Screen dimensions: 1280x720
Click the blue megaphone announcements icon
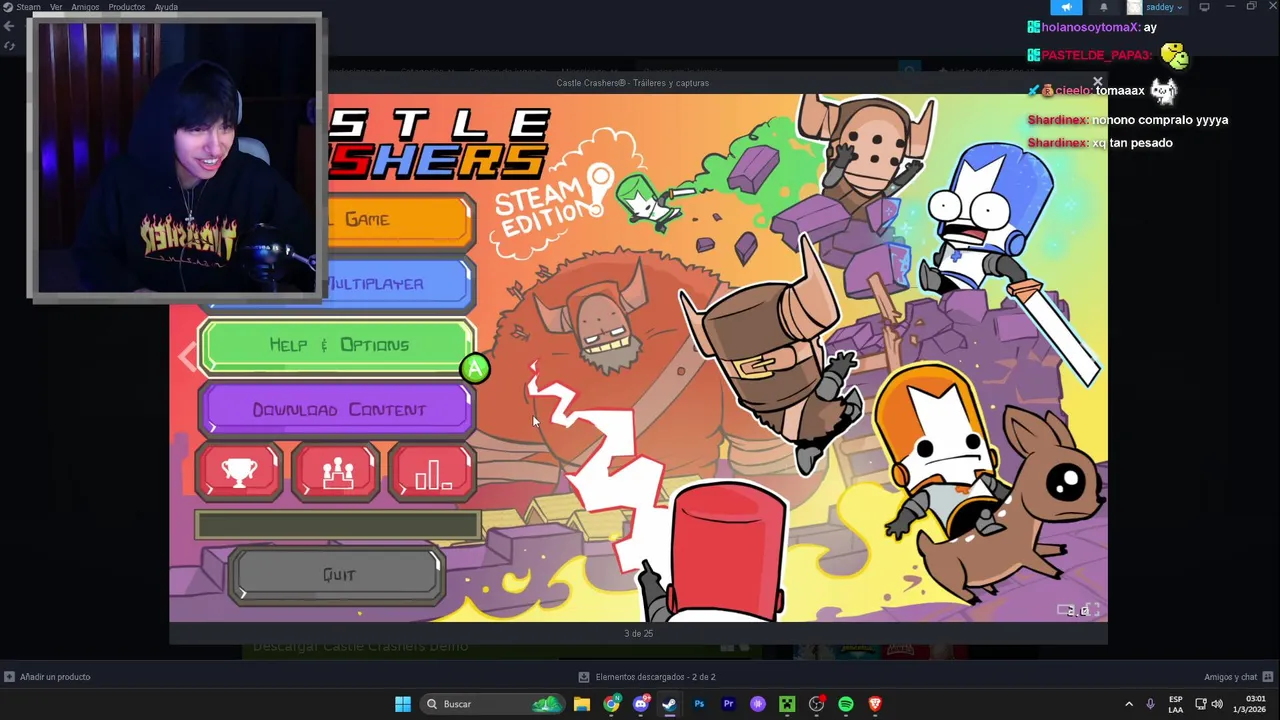(1066, 7)
